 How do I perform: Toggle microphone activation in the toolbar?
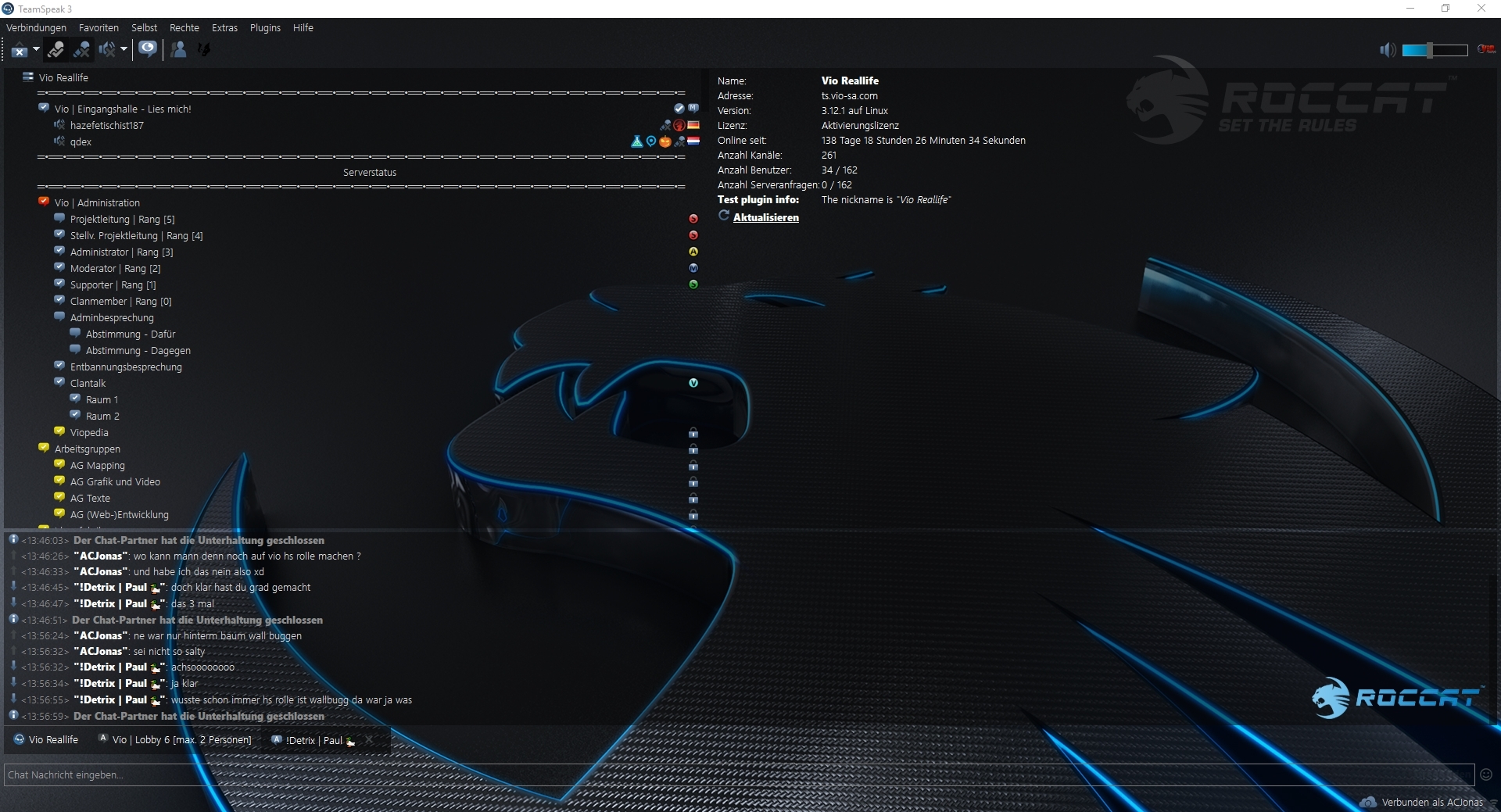click(56, 50)
